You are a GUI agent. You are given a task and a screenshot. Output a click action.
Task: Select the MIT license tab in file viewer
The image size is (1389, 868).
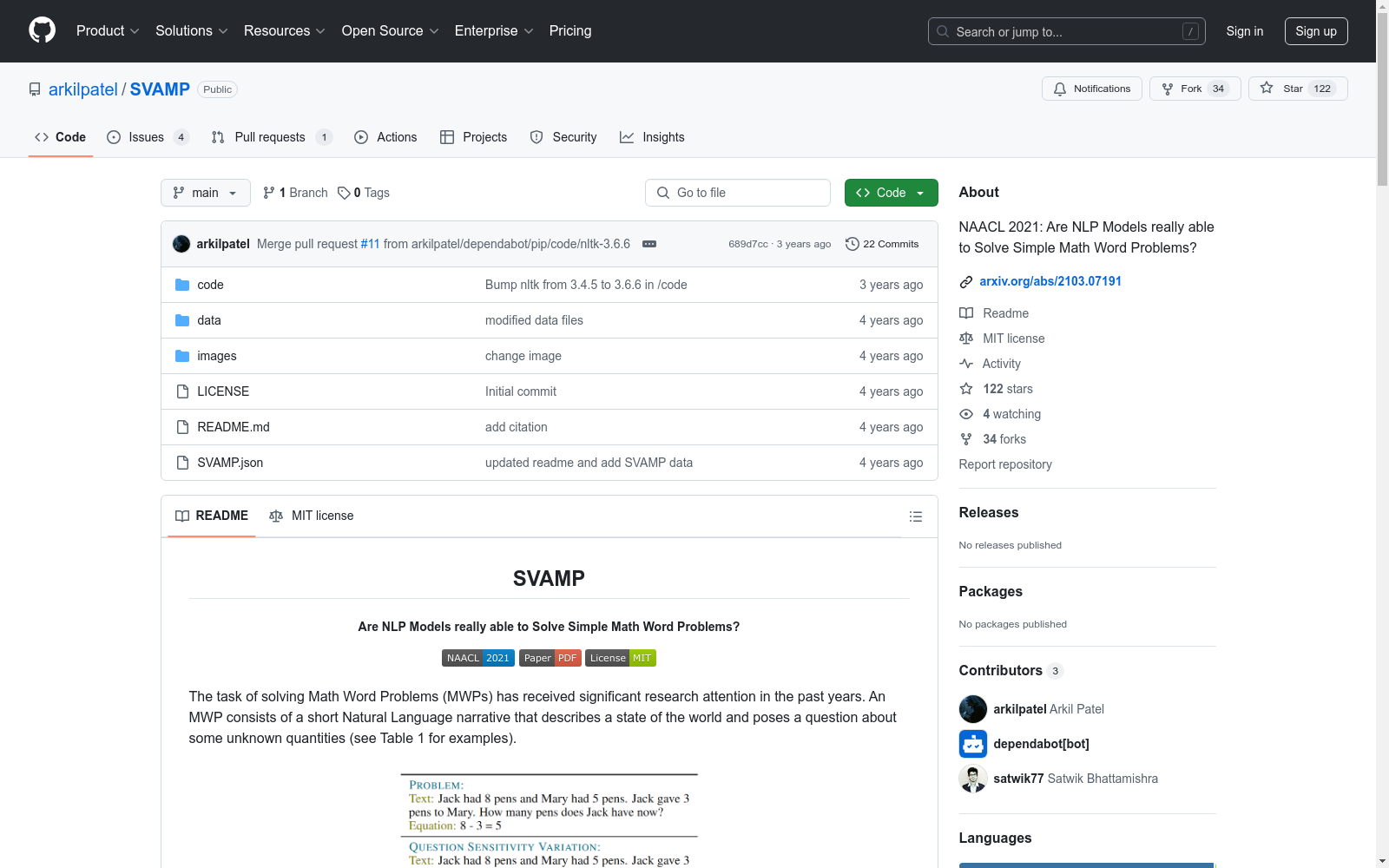[x=312, y=516]
